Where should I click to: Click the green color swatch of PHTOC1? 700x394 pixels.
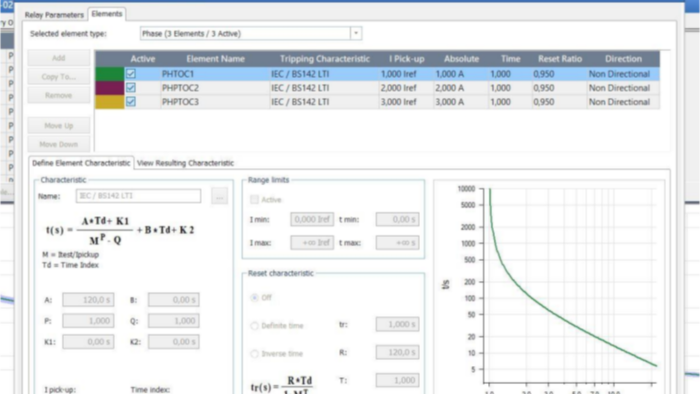pos(109,74)
